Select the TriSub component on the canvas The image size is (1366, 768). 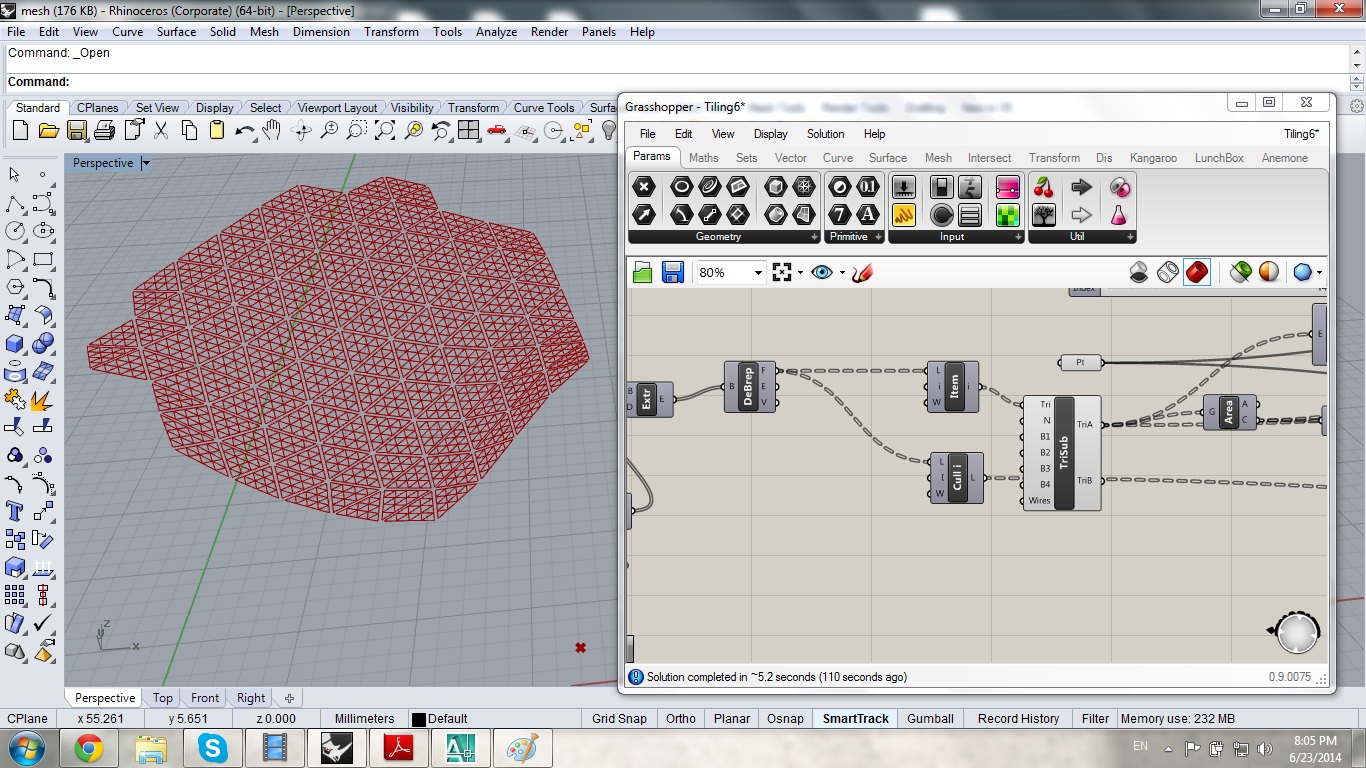tap(1063, 454)
